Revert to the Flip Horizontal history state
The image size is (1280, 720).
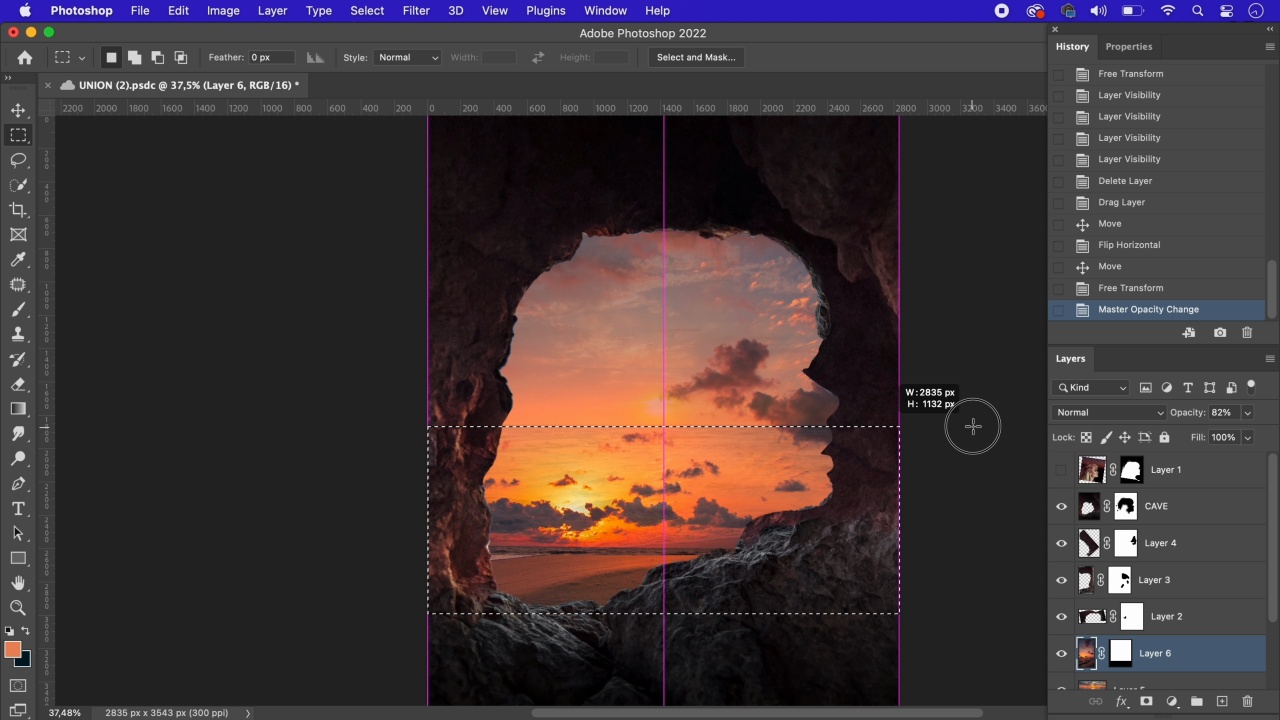click(x=1129, y=245)
